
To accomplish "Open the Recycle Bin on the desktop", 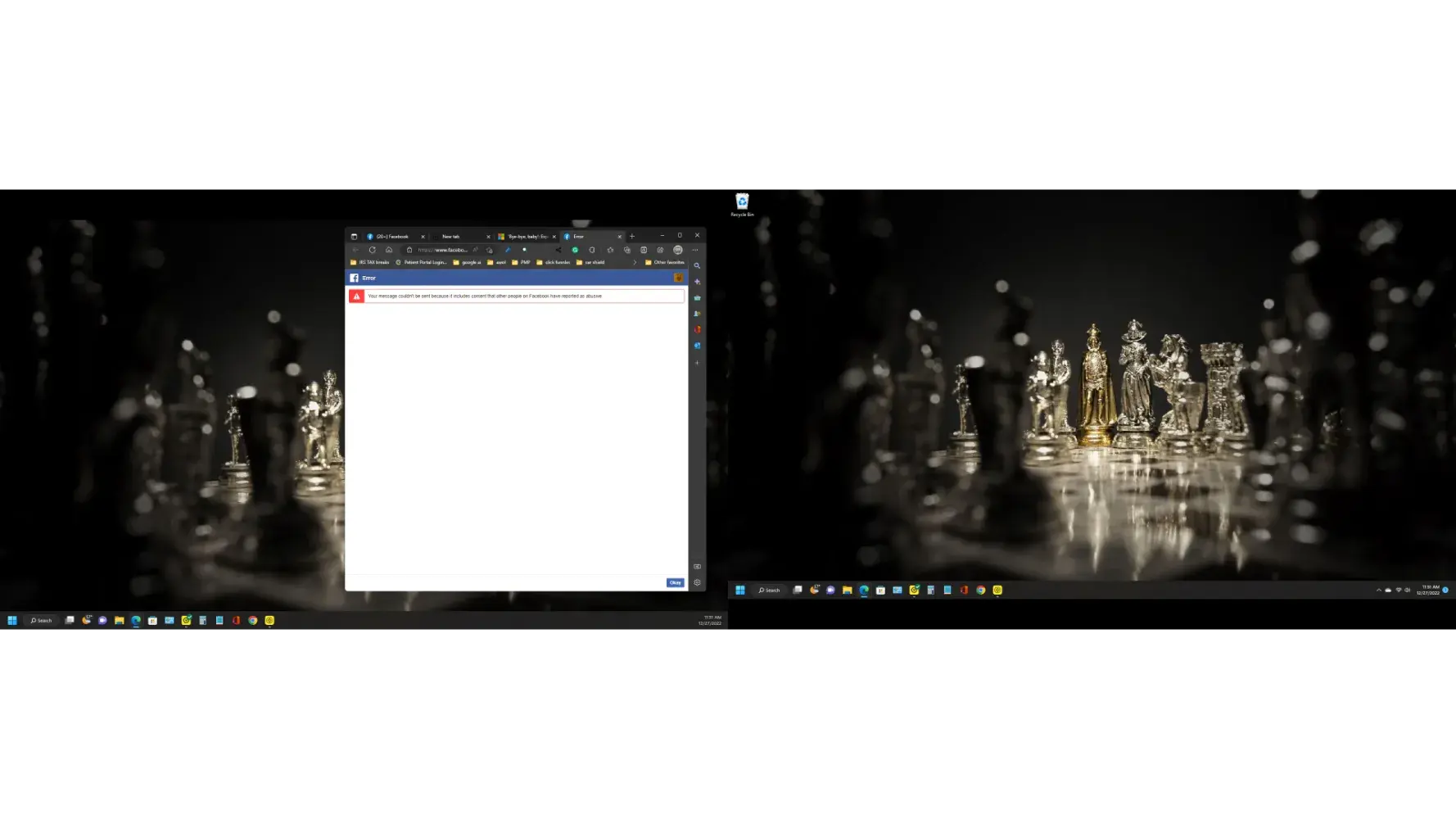I will 742,205.
